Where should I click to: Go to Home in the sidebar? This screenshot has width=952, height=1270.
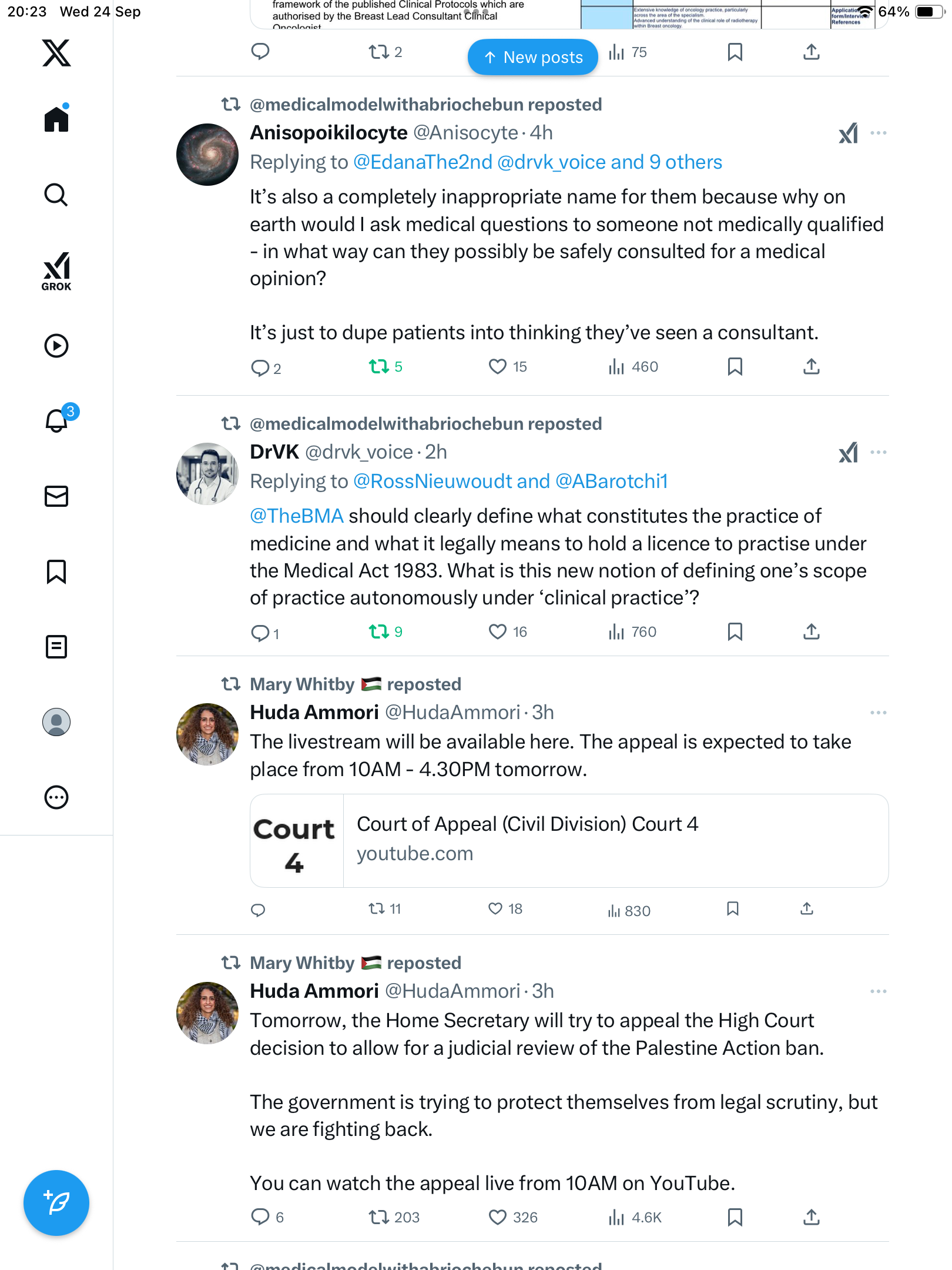56,120
